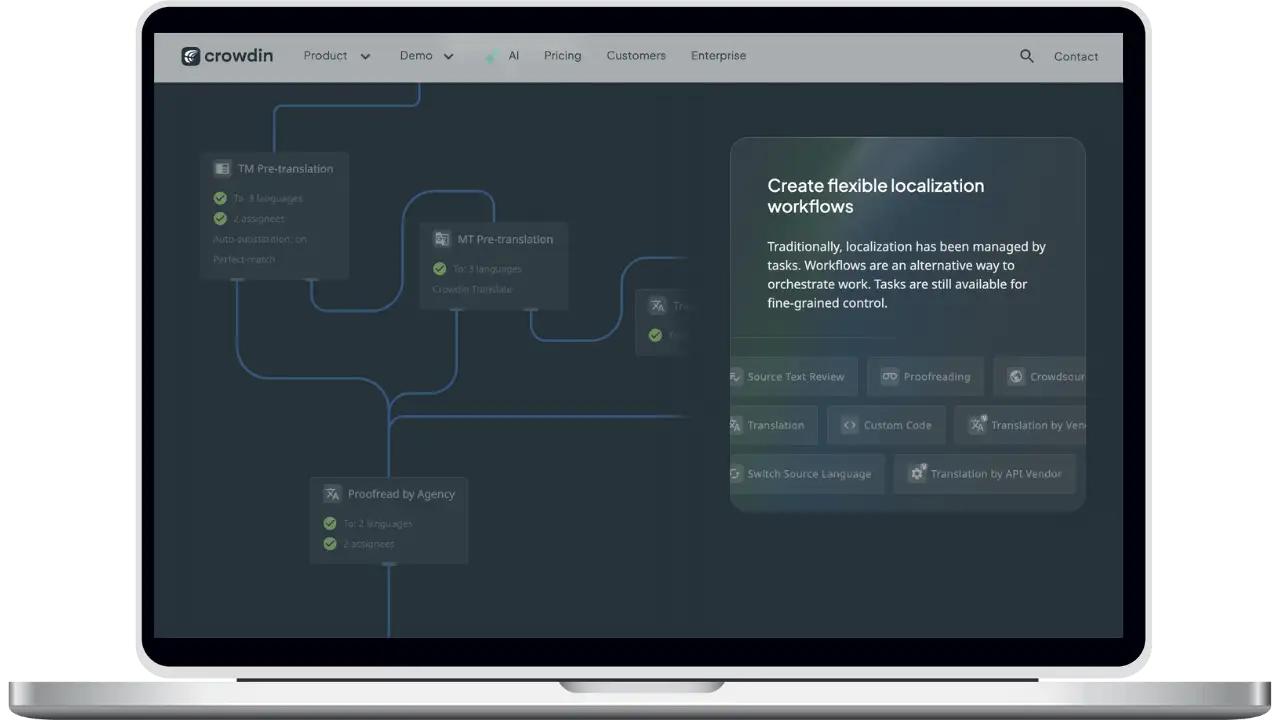Select the Switch Source Language chip
1280x720 pixels.
(x=807, y=474)
